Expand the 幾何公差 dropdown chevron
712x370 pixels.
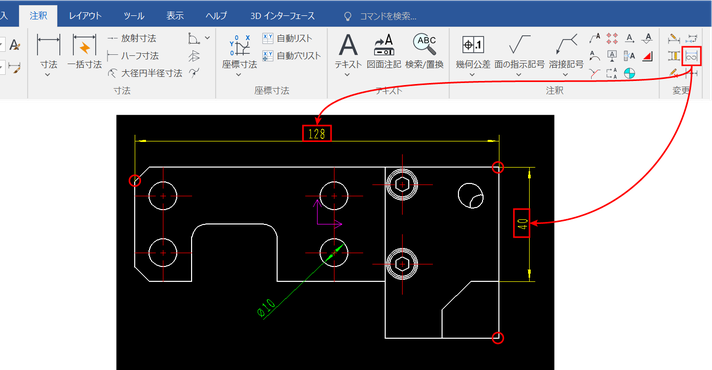coord(472,74)
